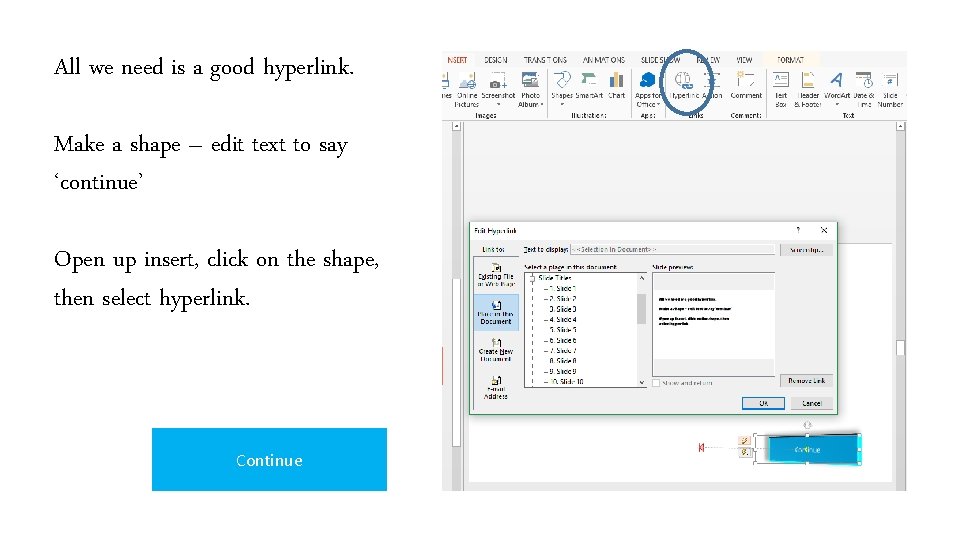Choose Create New Document link type
The height and width of the screenshot is (540, 960).
496,350
